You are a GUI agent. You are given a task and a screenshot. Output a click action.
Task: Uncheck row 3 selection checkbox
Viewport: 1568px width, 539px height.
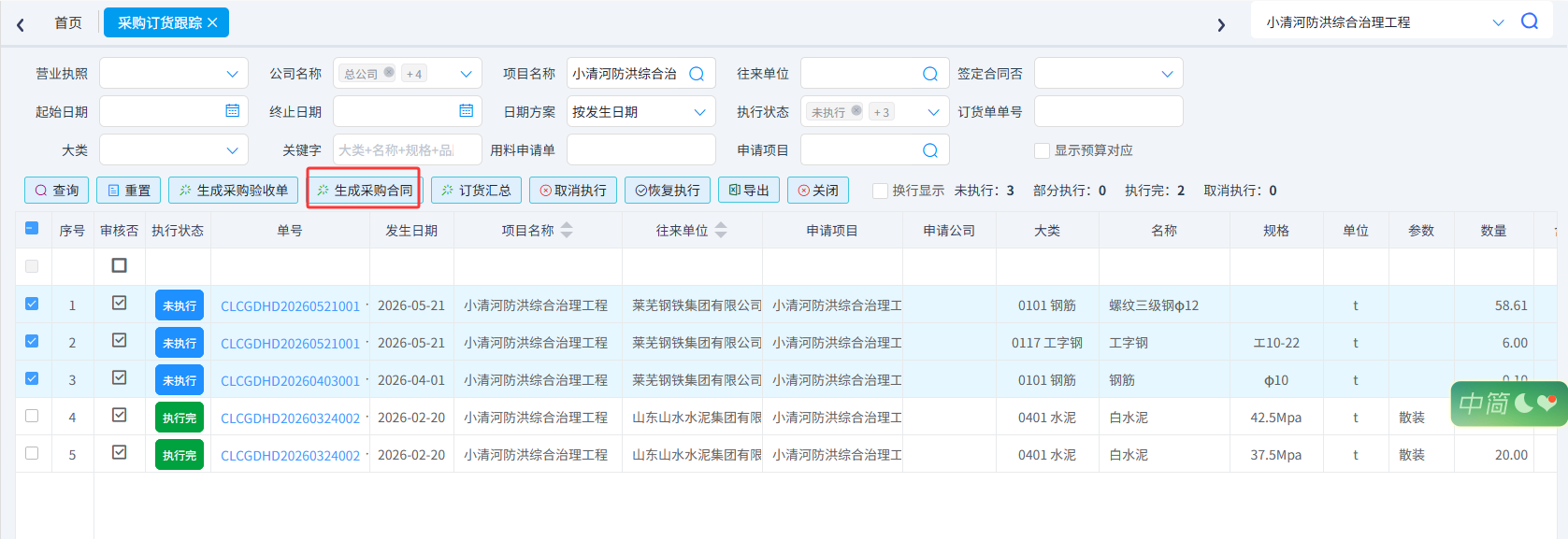click(32, 378)
